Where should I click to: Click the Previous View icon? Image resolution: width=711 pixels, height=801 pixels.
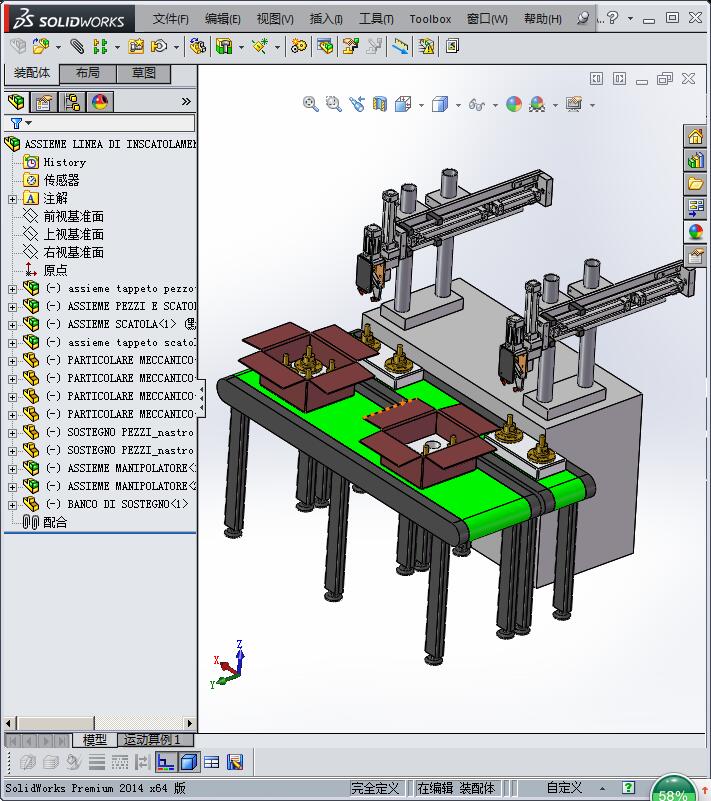coord(357,104)
